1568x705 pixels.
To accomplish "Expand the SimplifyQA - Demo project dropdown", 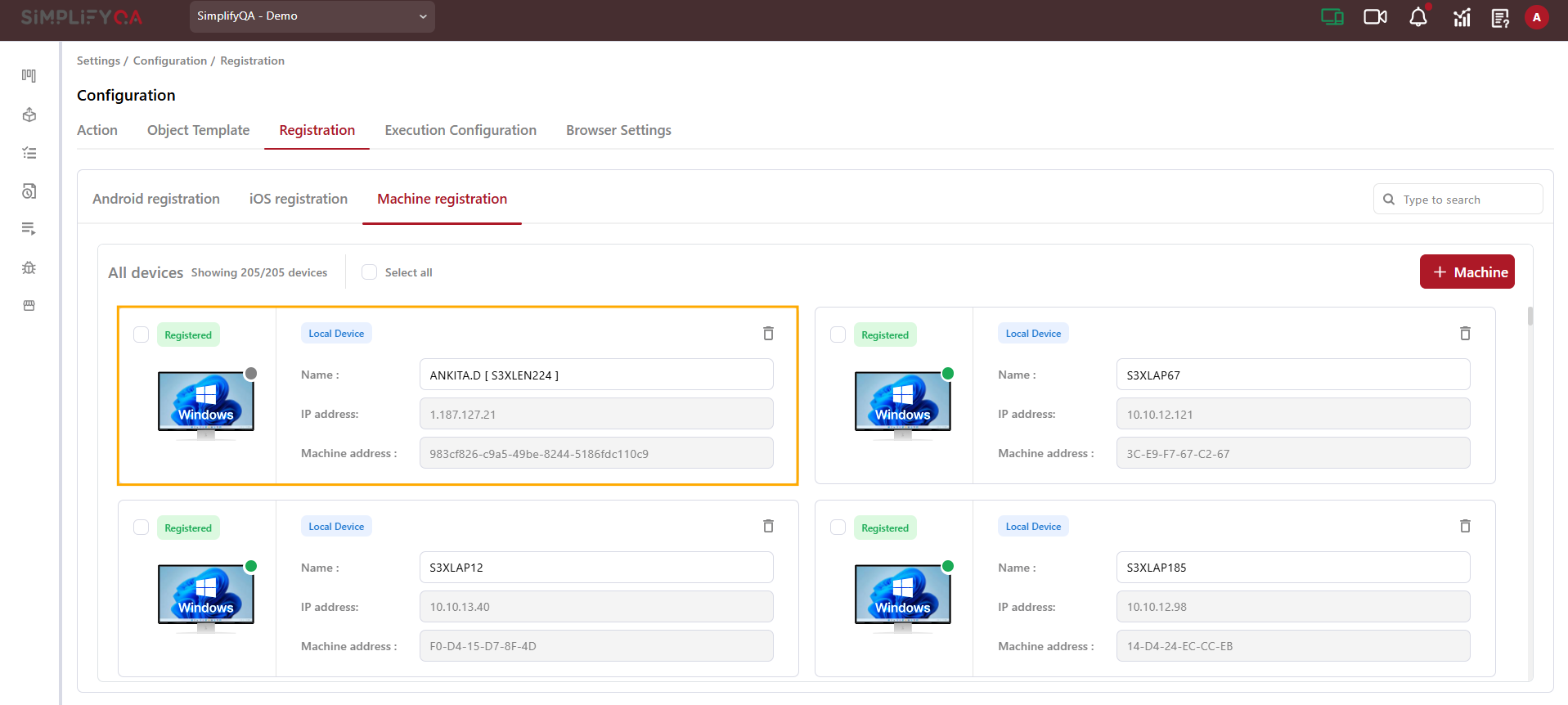I will (312, 16).
